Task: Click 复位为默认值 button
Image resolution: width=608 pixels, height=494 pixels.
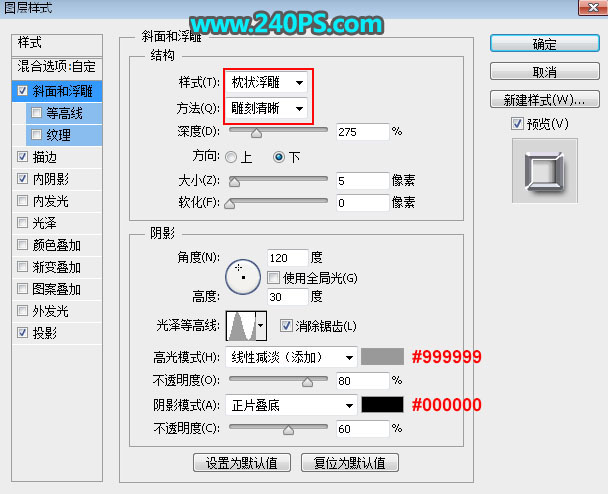Action: 350,463
